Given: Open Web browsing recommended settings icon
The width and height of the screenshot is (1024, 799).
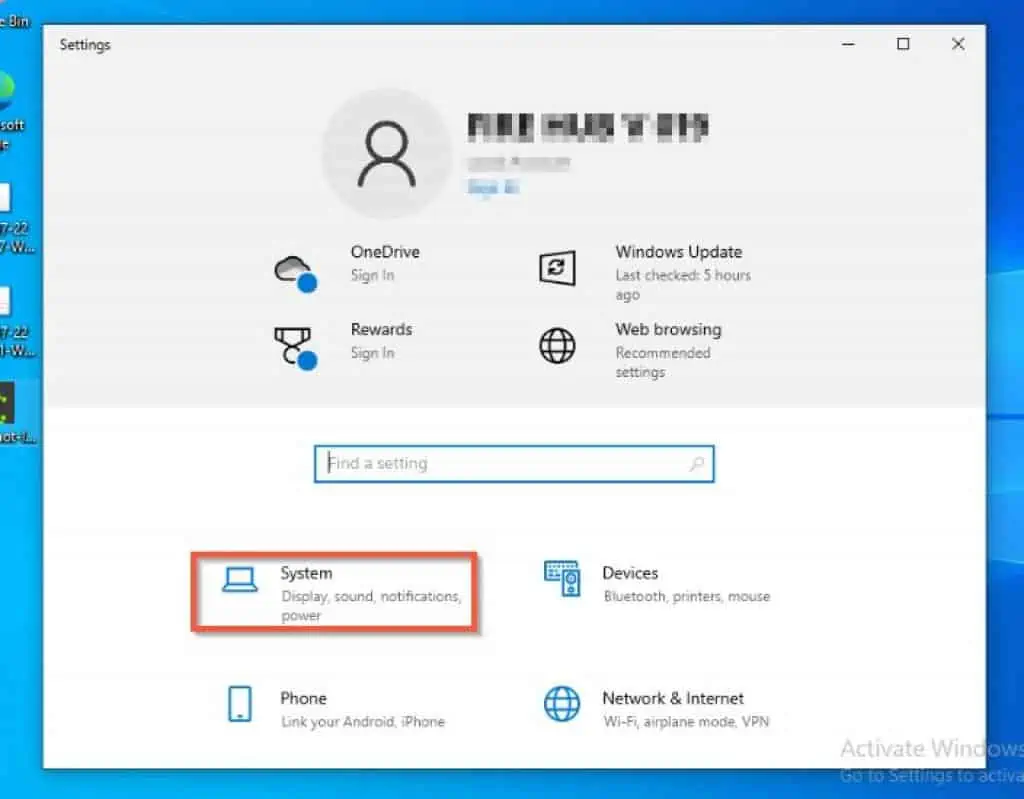Looking at the screenshot, I should click(x=557, y=345).
